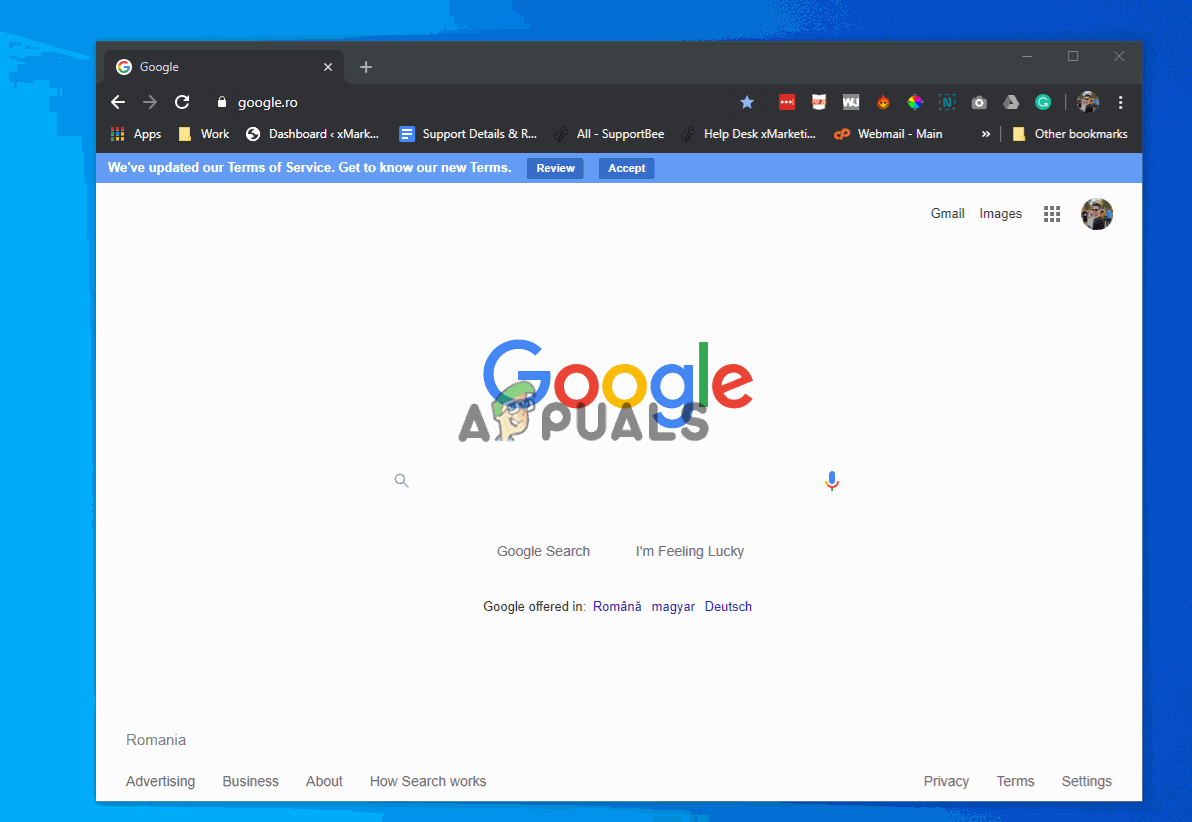Click the I'm Feeling Lucky button
This screenshot has height=822, width=1192.
click(690, 551)
